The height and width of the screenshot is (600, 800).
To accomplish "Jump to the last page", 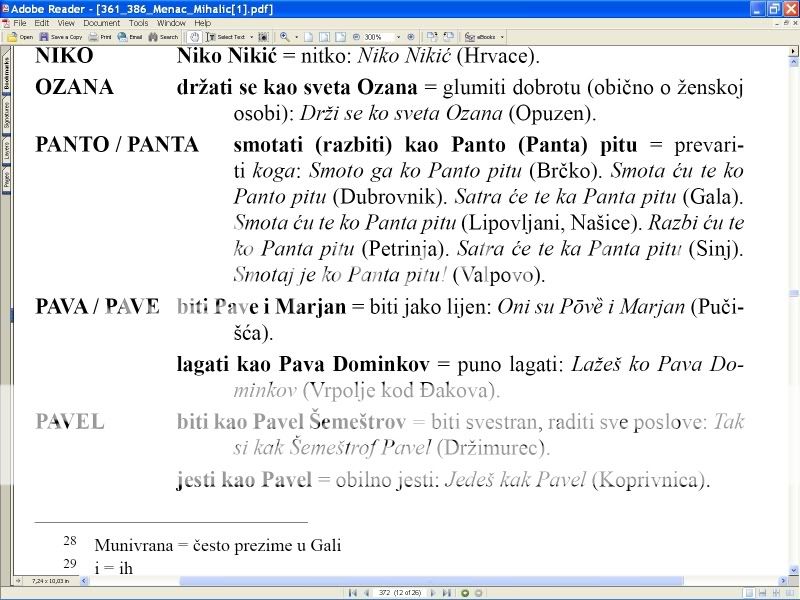I will pyautogui.click(x=445, y=593).
